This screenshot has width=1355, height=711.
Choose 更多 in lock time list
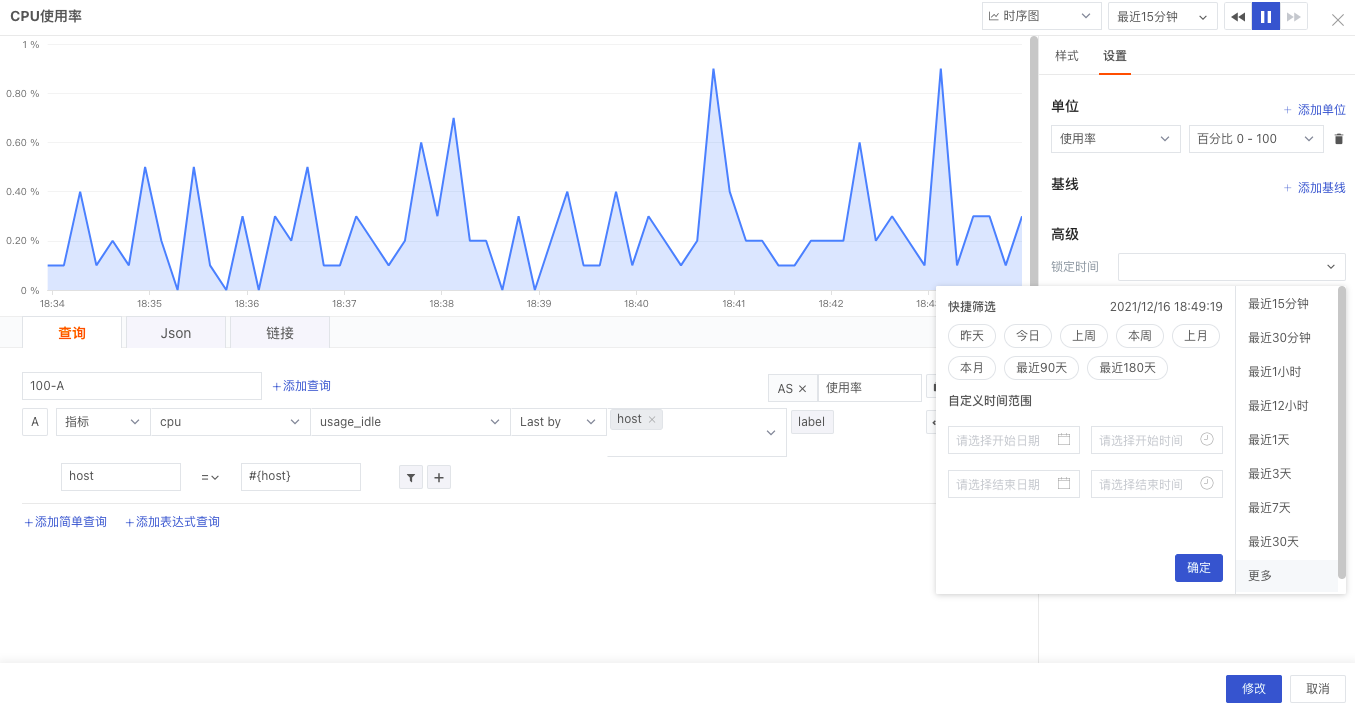[x=1286, y=576]
